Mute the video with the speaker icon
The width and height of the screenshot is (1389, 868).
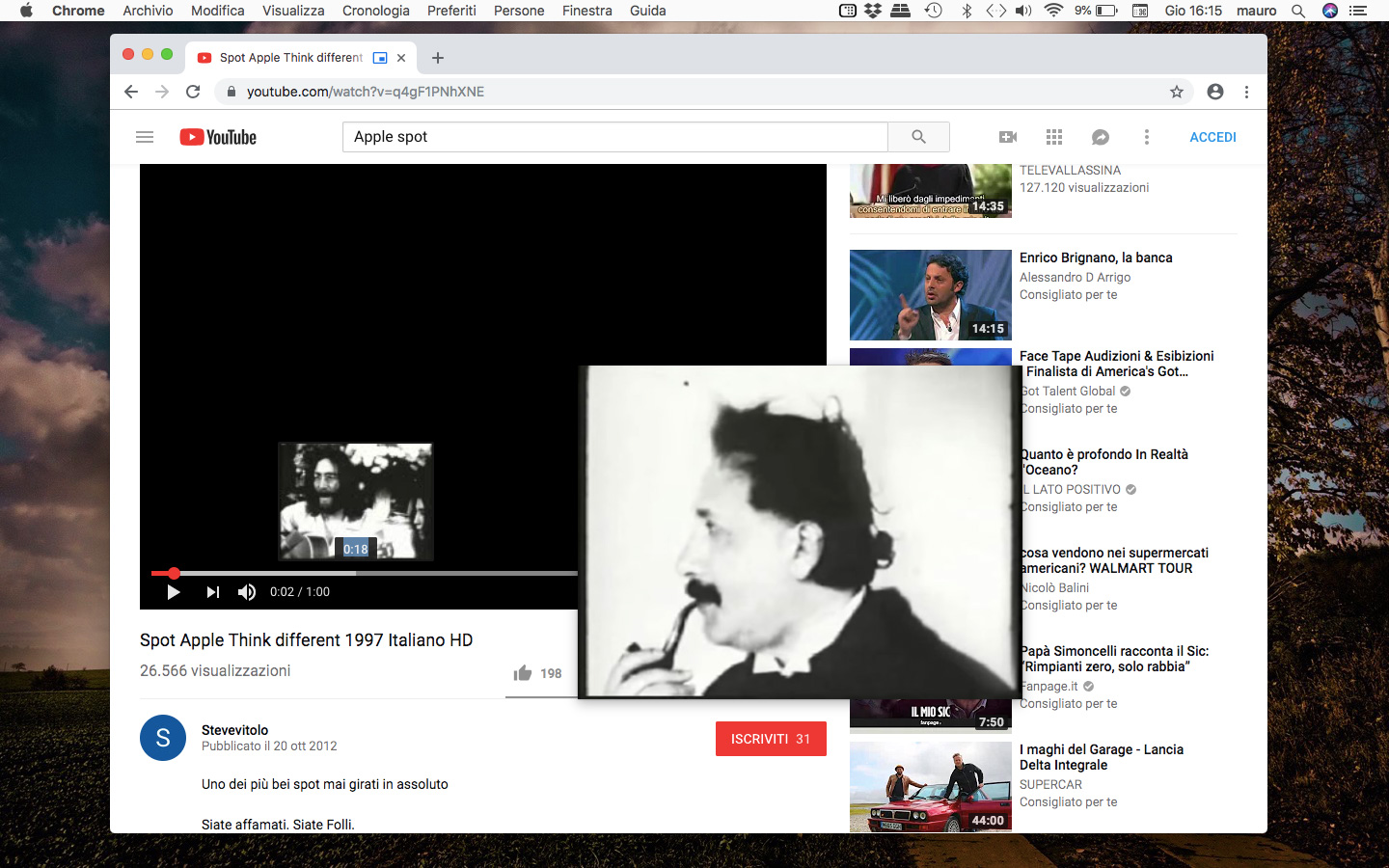(x=247, y=592)
